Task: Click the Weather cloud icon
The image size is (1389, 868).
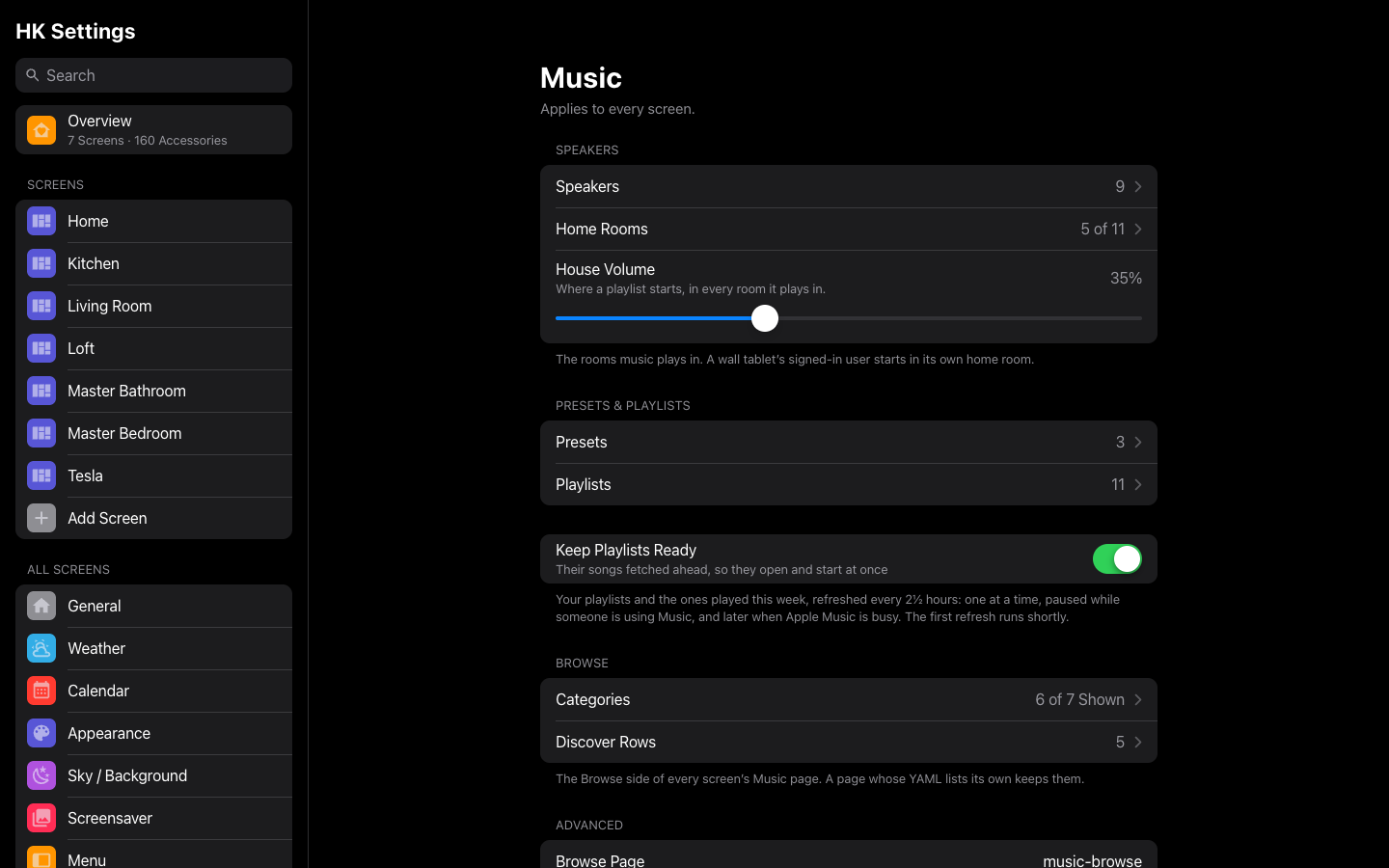Action: pos(41,648)
